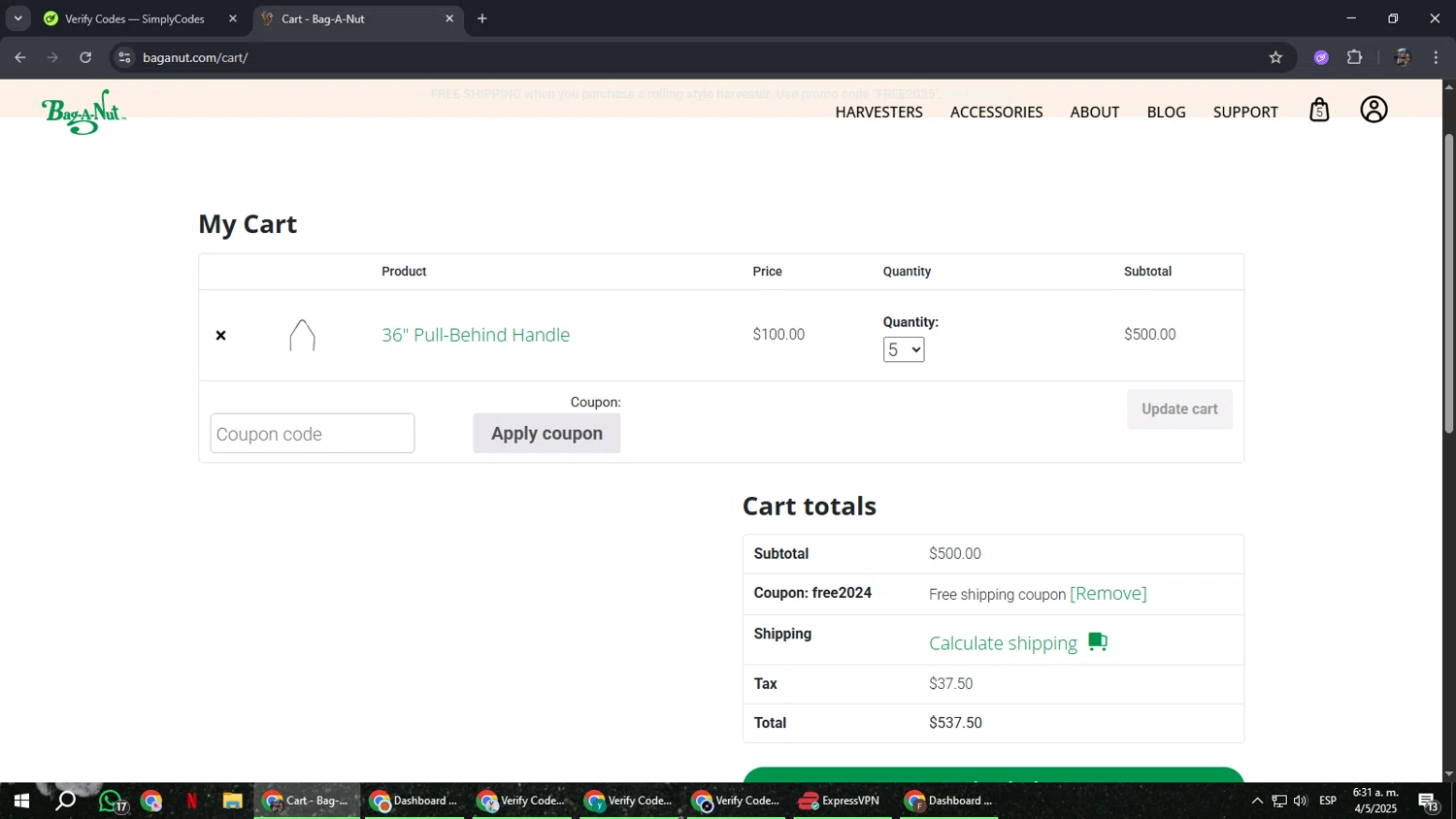
Task: Open WhatsApp from the taskbar
Action: 111,802
